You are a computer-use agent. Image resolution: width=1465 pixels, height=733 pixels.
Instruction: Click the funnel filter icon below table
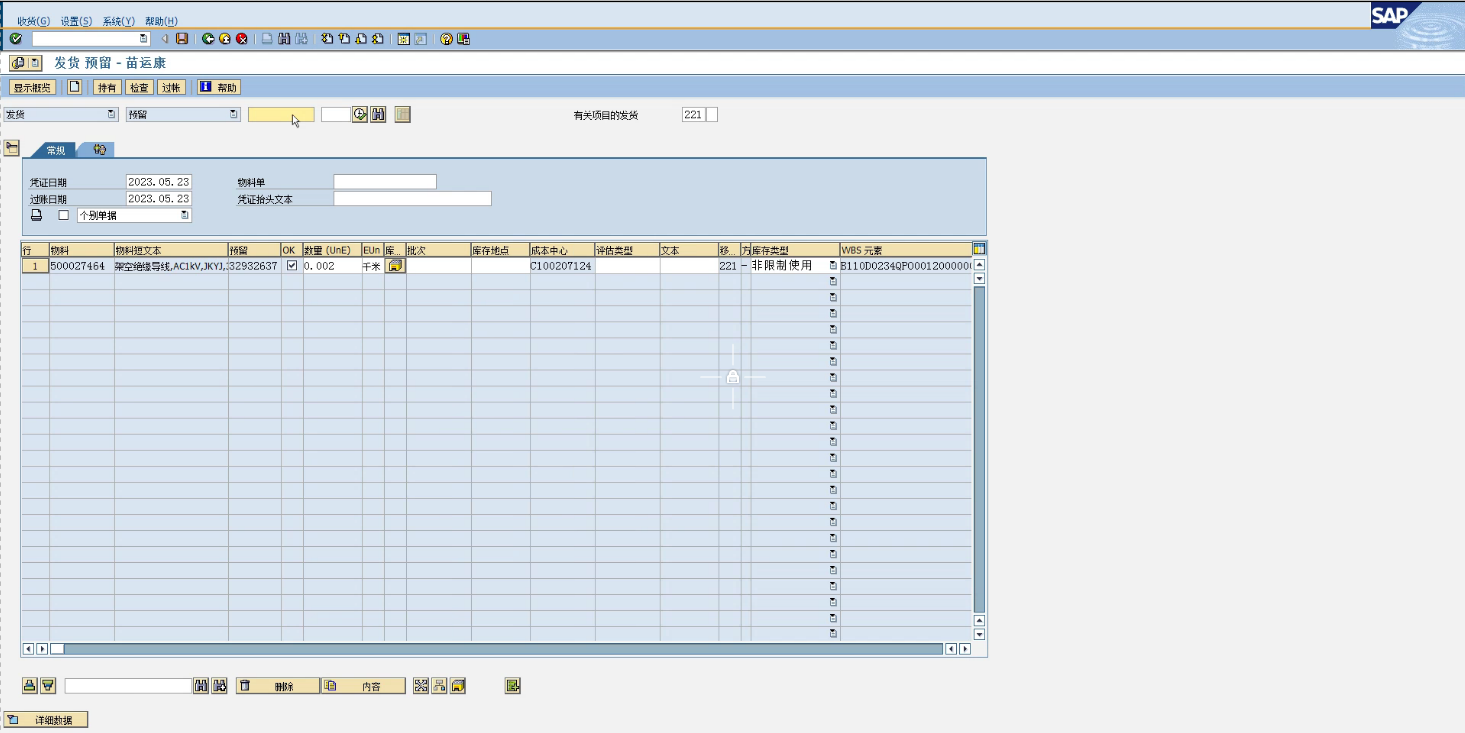(x=47, y=686)
